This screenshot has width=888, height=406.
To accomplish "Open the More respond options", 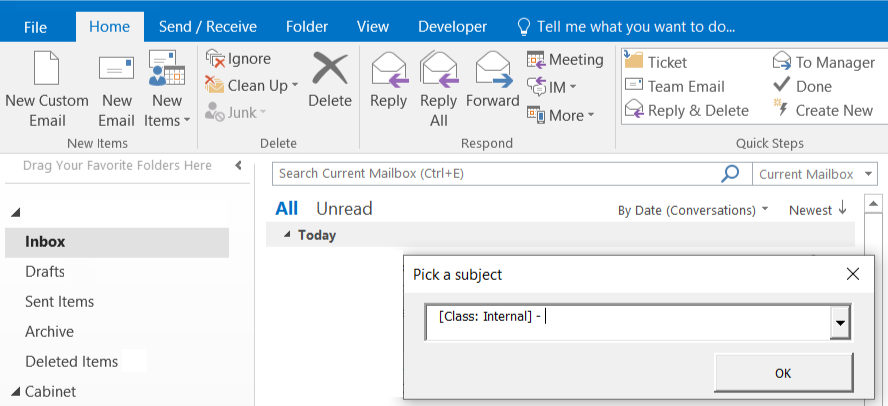I will [x=561, y=115].
